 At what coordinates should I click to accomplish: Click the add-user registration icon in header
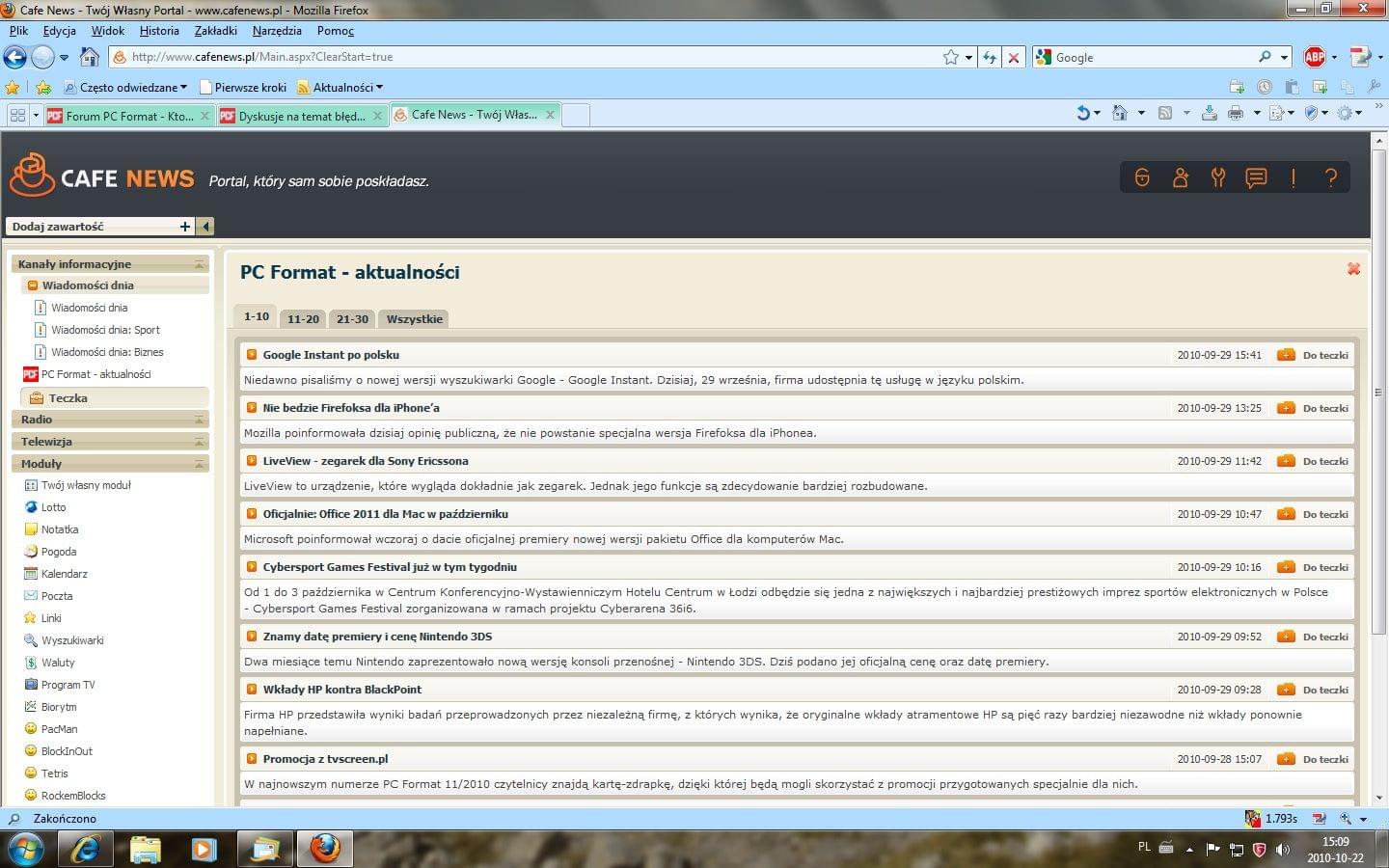tap(1180, 177)
